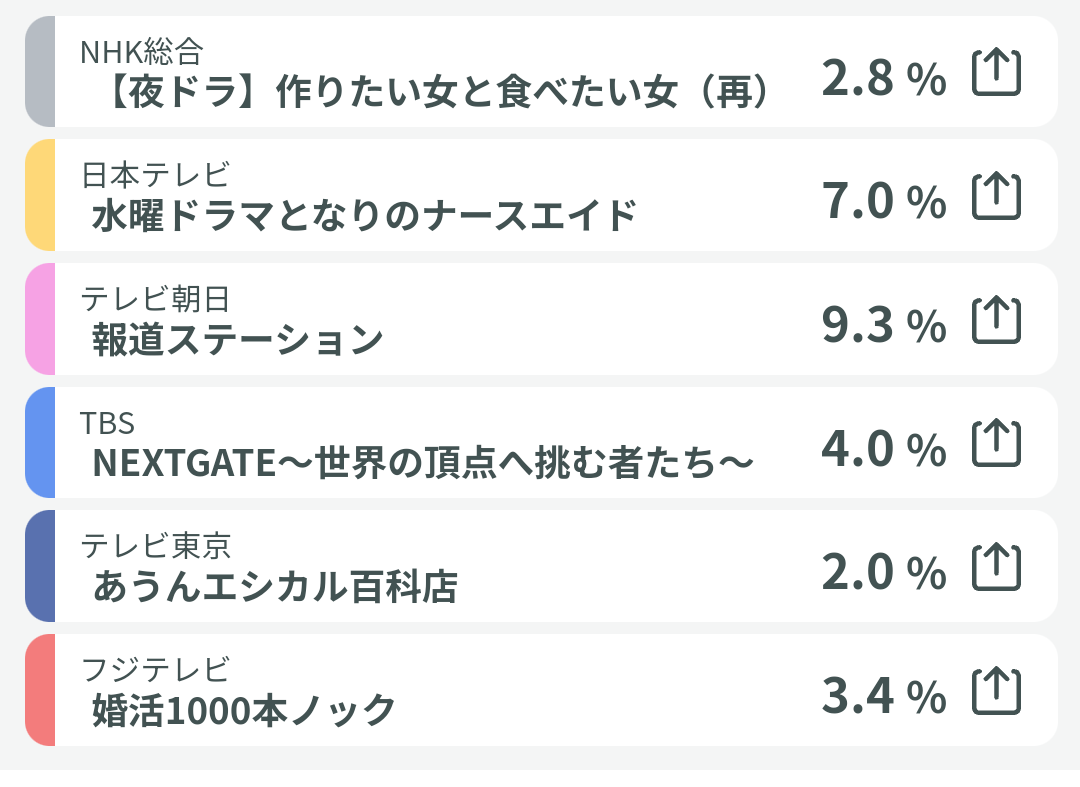Tap share icon for テレビ東京 row
The width and height of the screenshot is (1080, 787).
[996, 567]
